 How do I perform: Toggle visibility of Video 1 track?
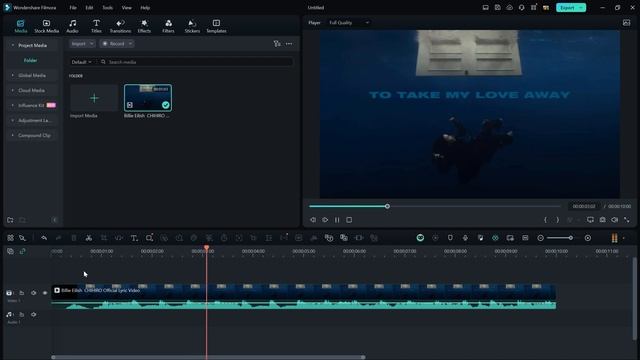pyautogui.click(x=45, y=293)
